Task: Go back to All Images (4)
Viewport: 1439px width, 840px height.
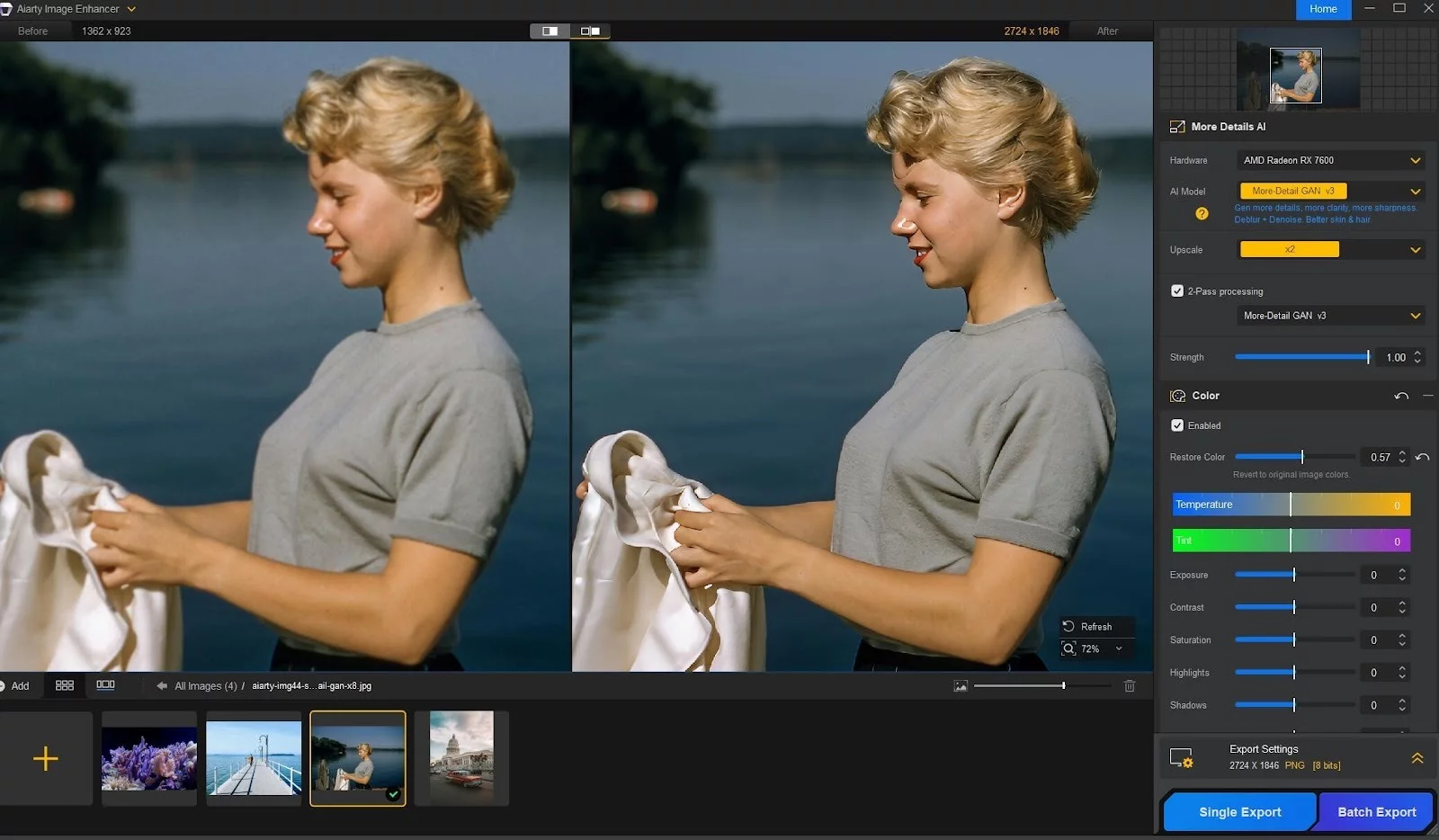Action: [205, 685]
